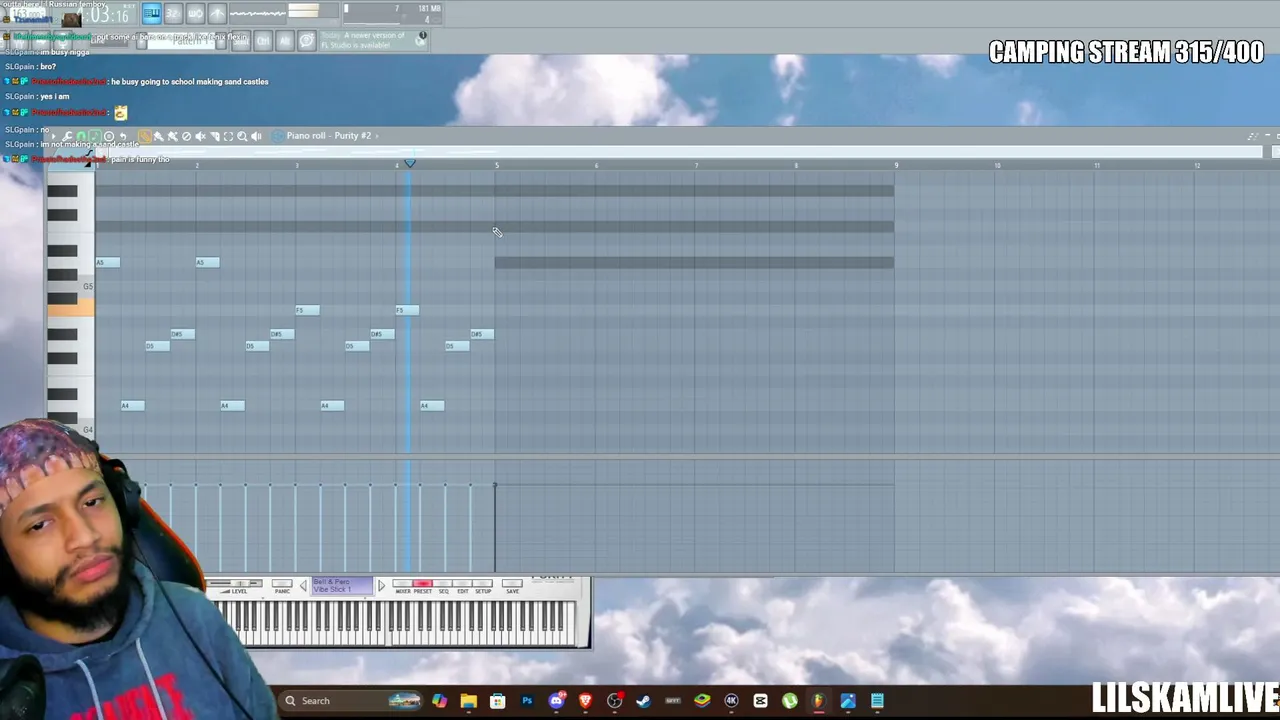Viewport: 1280px width, 720px height.
Task: Switch to the Purity EDIT tab
Action: tap(463, 585)
